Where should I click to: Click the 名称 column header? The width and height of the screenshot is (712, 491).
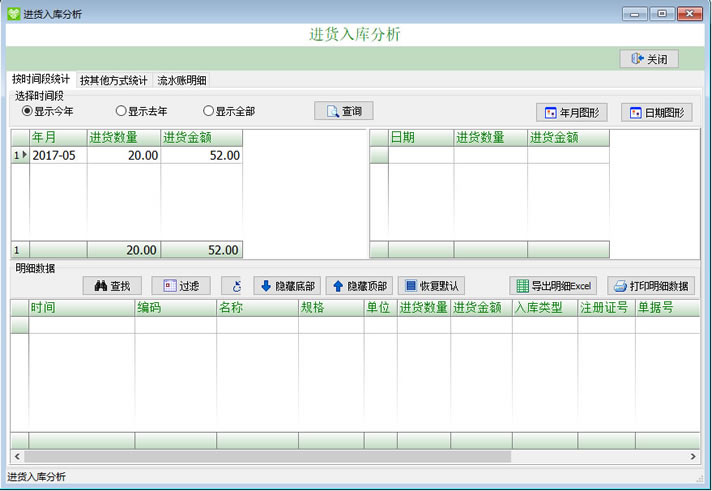pos(257,308)
